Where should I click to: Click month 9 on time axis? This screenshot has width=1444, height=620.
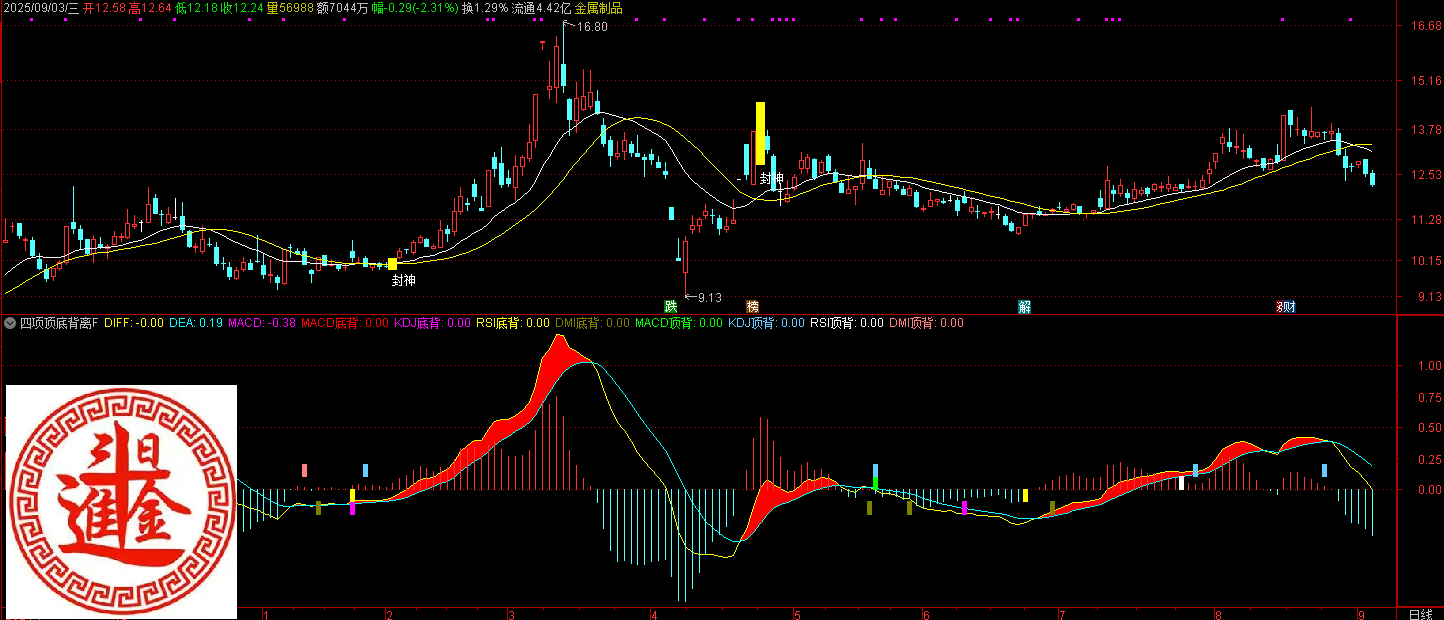coord(1361,614)
